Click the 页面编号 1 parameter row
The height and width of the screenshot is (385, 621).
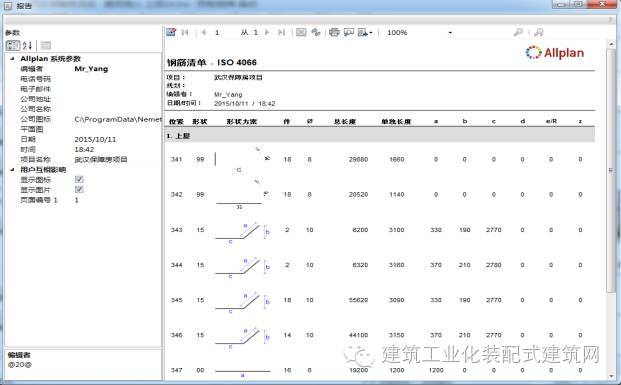coord(83,200)
